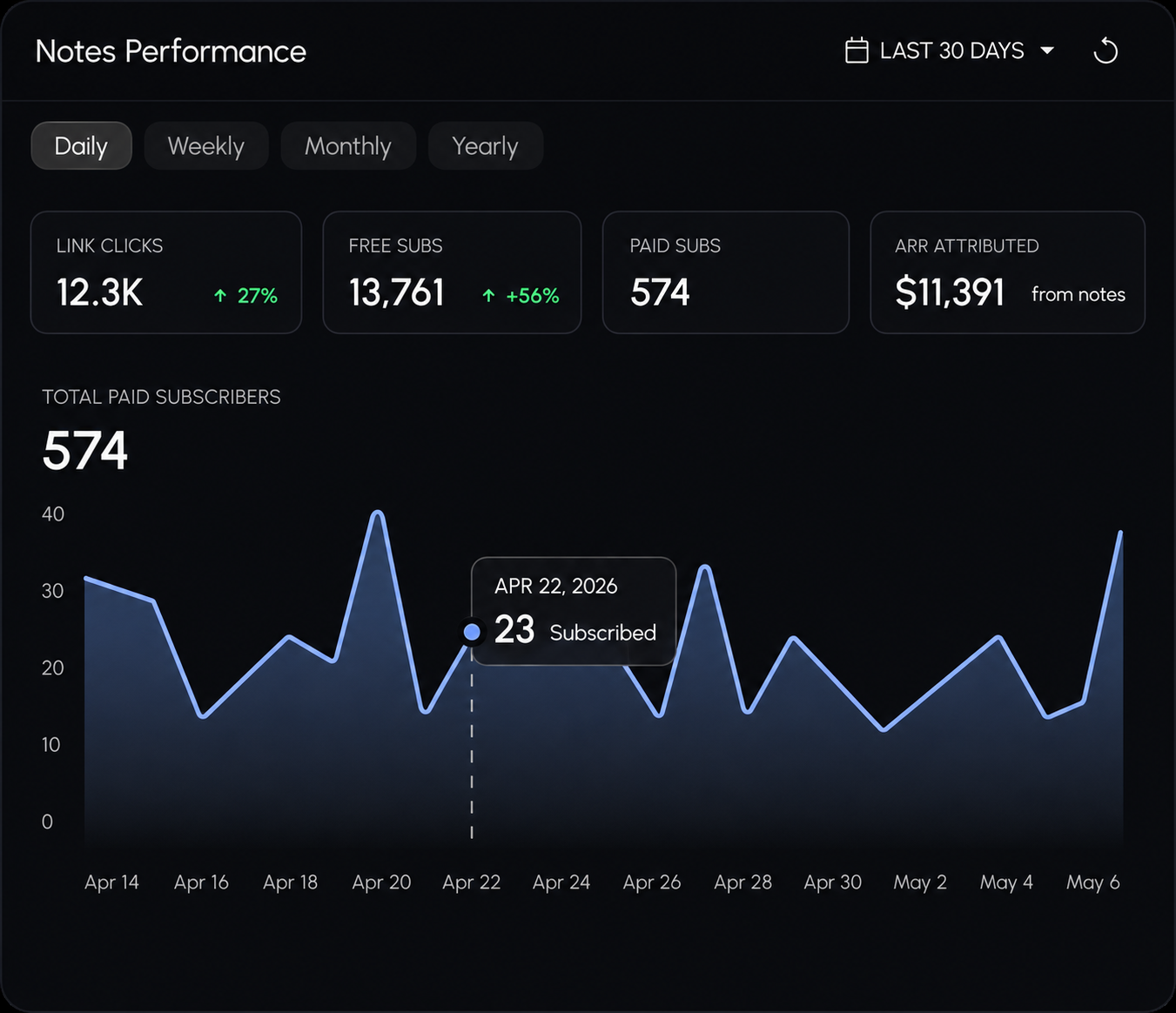Click the Apr 26 axis label
The height and width of the screenshot is (1013, 1176).
click(x=652, y=882)
